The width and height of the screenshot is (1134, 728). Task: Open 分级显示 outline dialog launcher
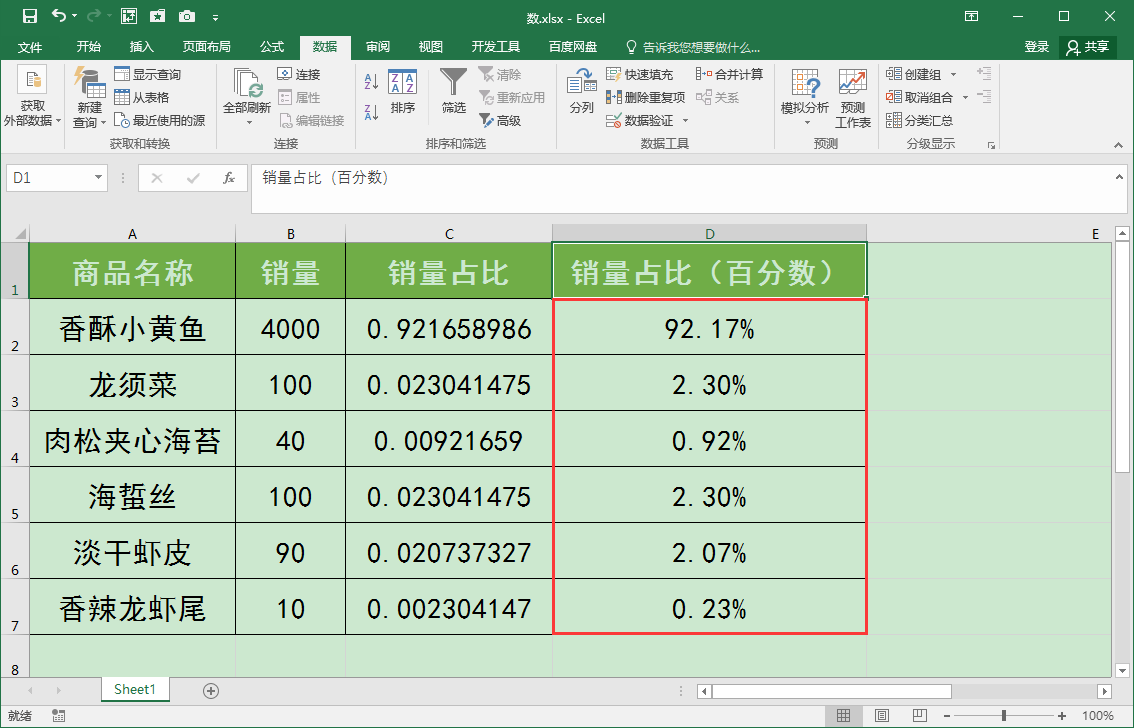pos(991,145)
